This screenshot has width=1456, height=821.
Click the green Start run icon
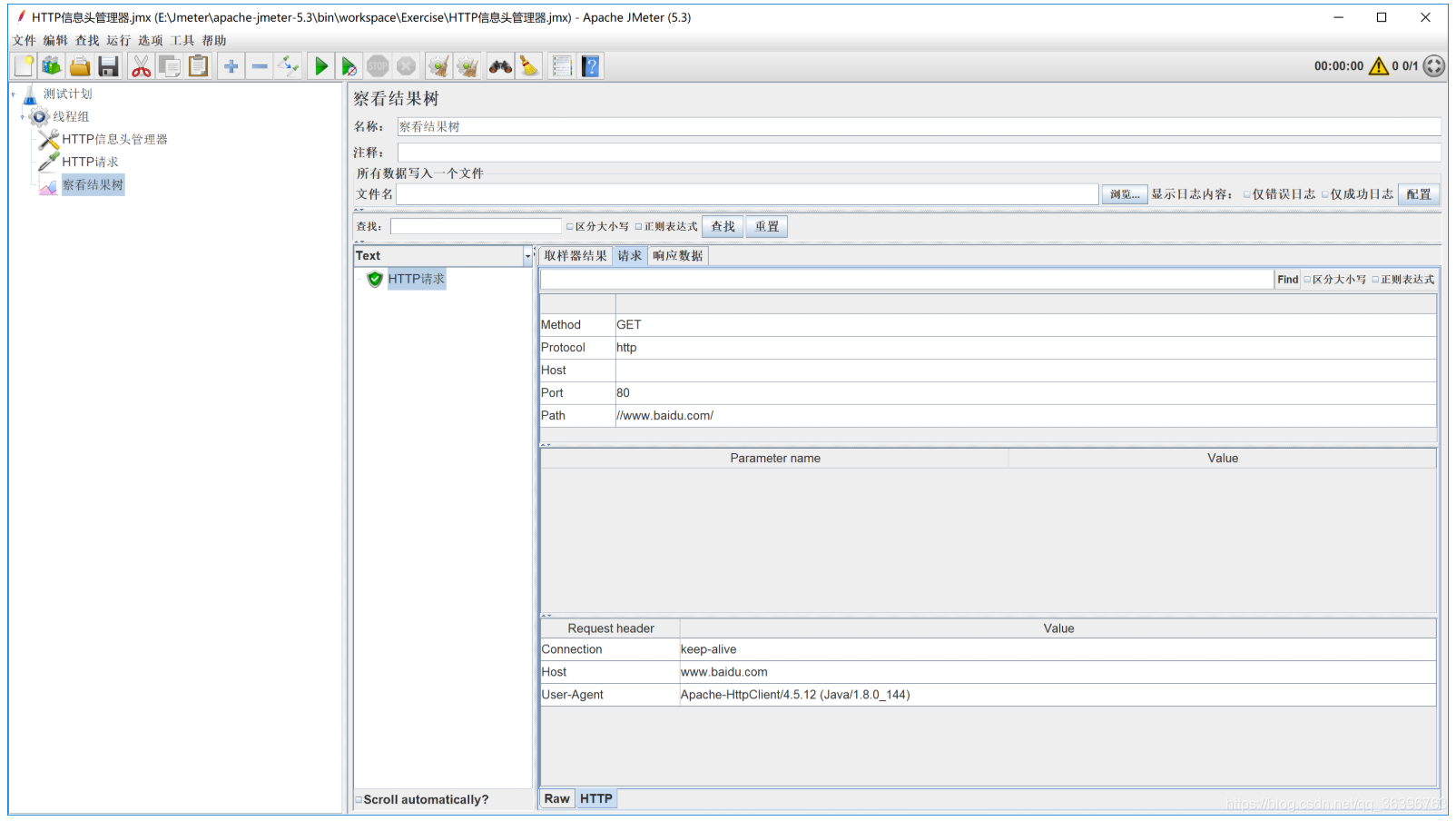(320, 66)
